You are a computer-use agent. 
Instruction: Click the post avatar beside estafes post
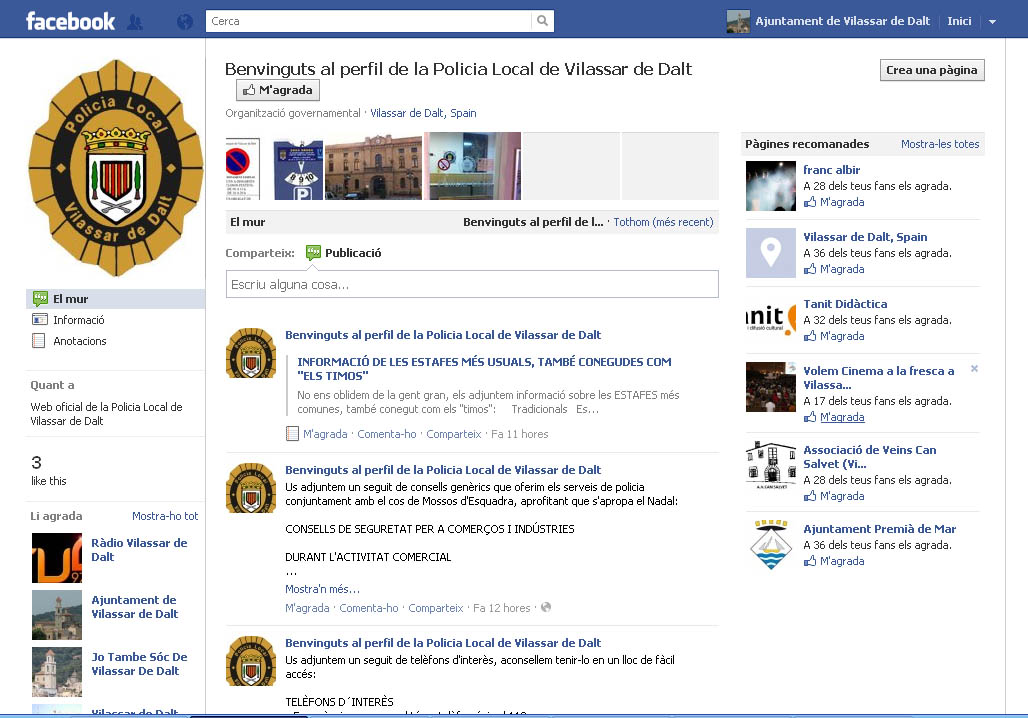pyautogui.click(x=250, y=353)
